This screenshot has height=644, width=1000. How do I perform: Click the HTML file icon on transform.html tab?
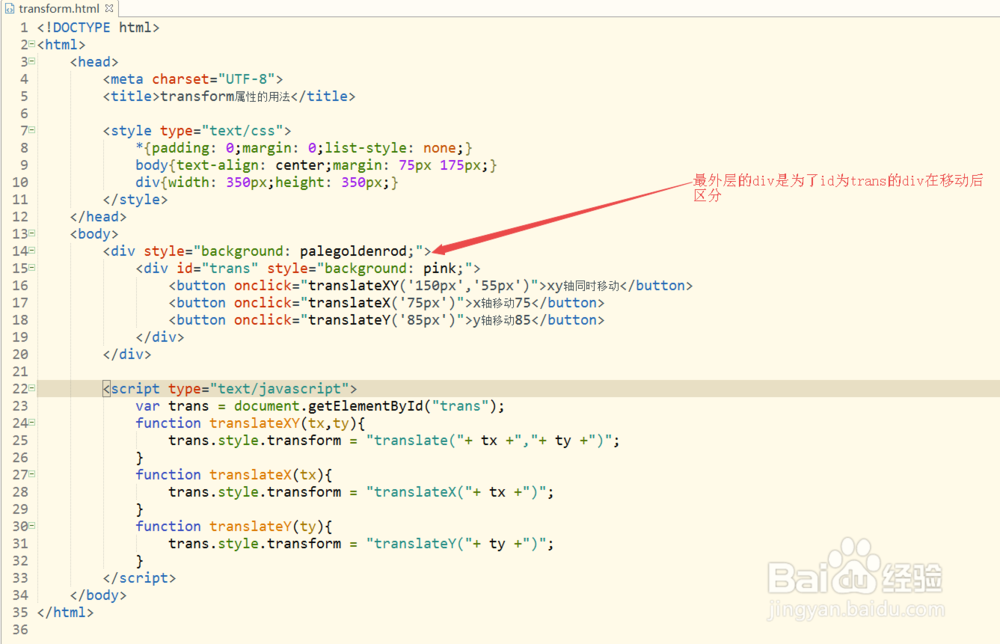[10, 8]
